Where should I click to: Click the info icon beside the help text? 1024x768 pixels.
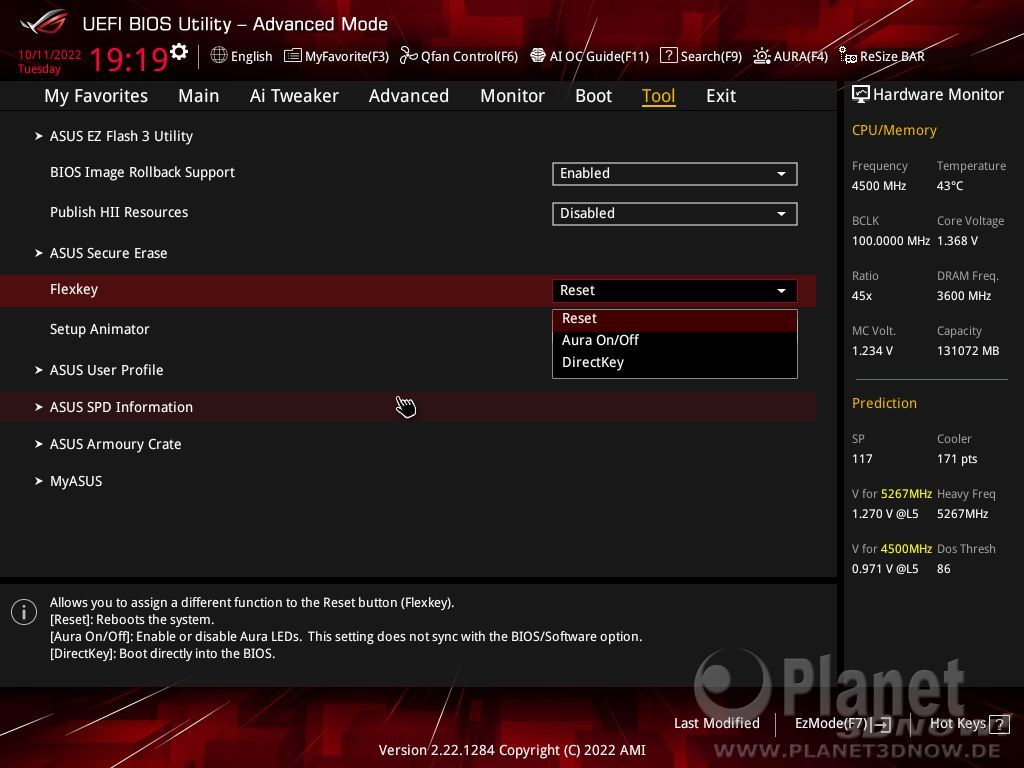[x=24, y=612]
